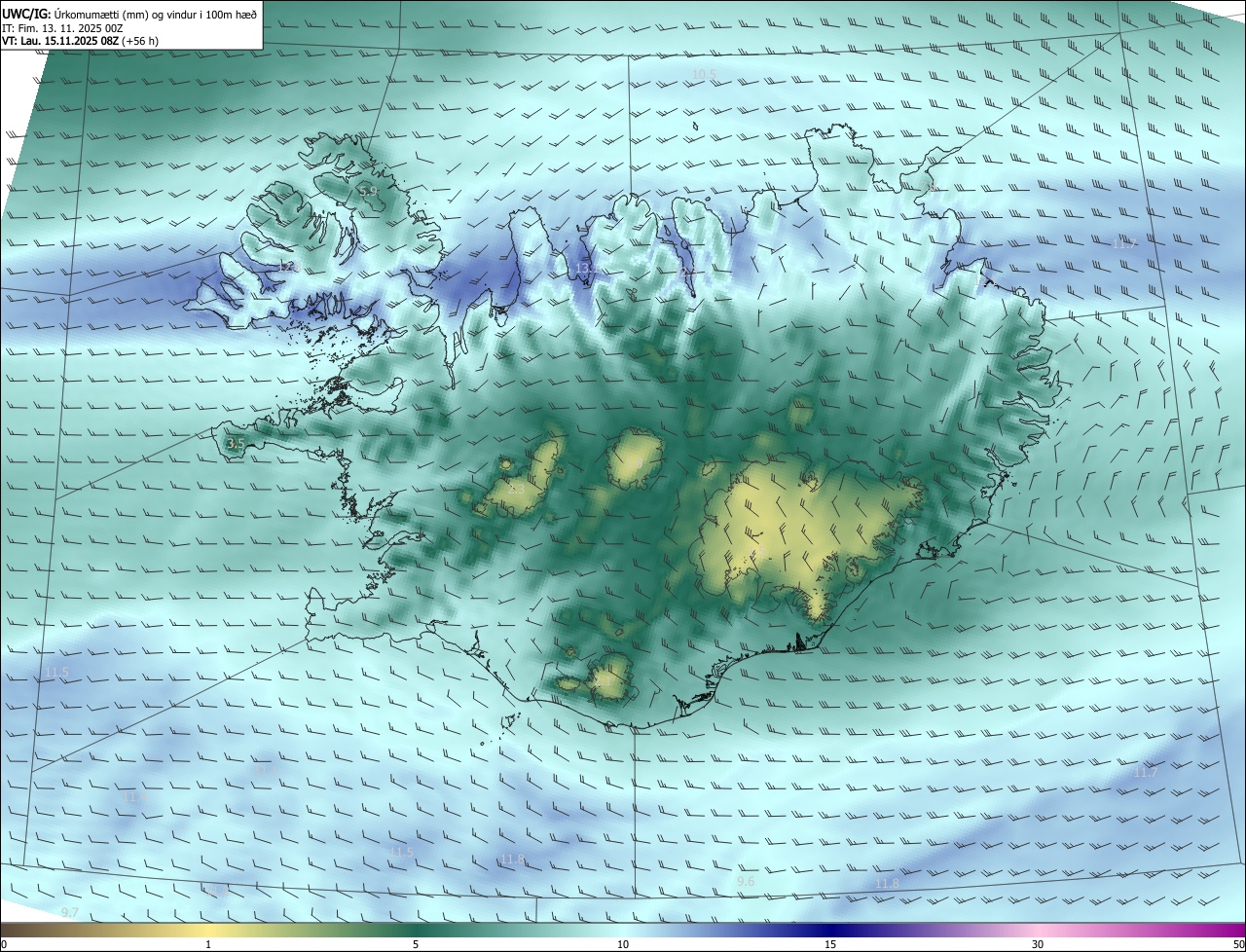The image size is (1246, 952).
Task: Click tick label 15 on the color scale
Action: click(830, 945)
